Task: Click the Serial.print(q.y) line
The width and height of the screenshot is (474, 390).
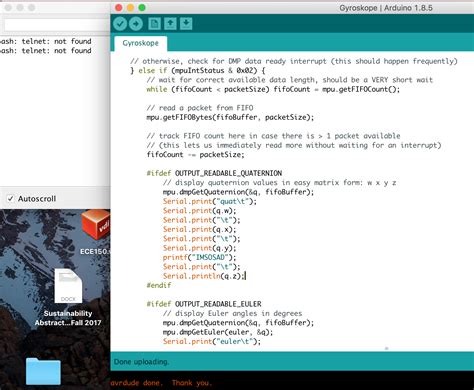Action: (199, 248)
